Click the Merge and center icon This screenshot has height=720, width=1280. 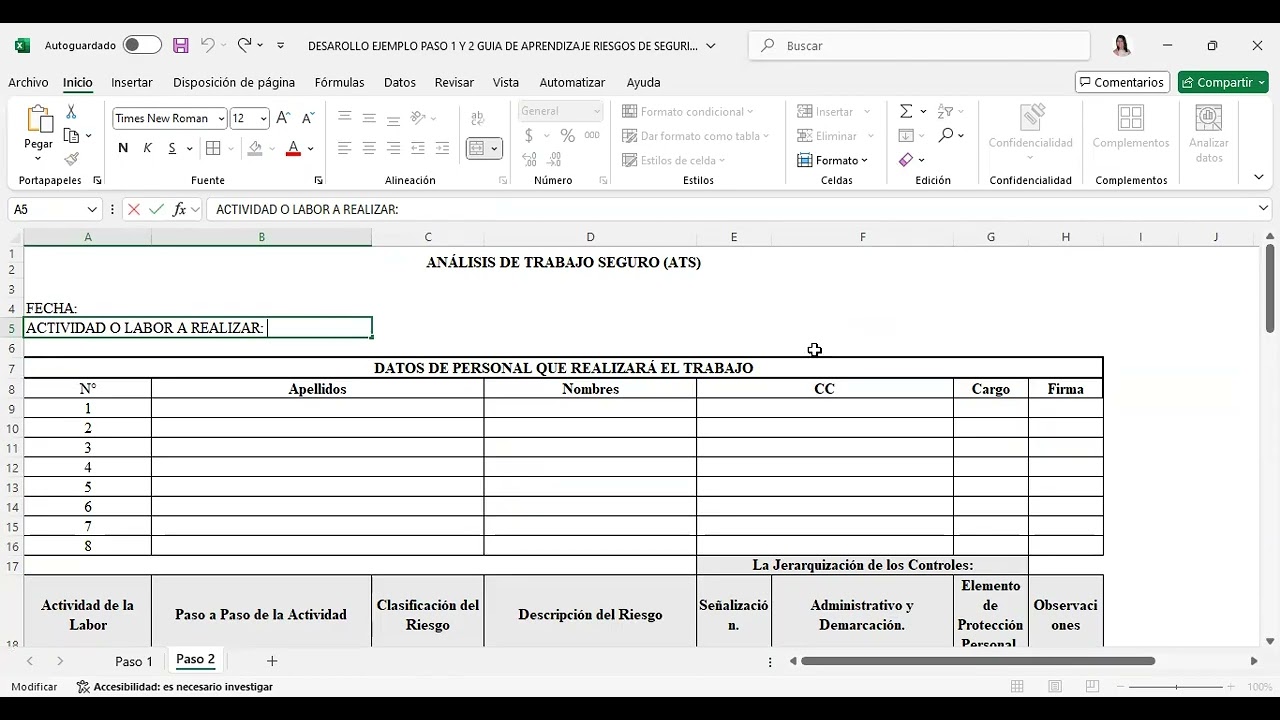point(477,148)
